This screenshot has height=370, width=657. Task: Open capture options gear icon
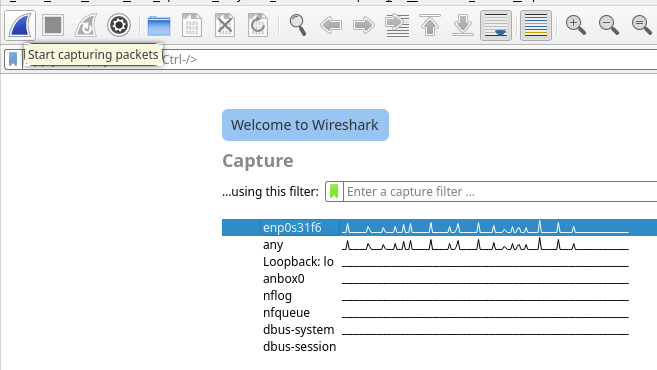119,25
